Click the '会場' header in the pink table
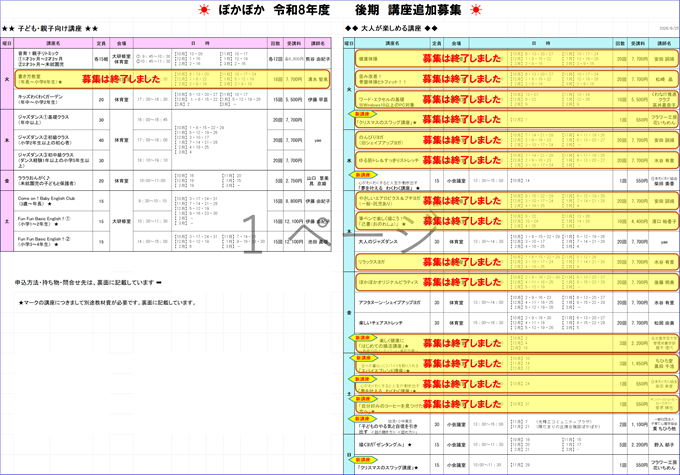Screen dimensions: 680x475 point(121,43)
